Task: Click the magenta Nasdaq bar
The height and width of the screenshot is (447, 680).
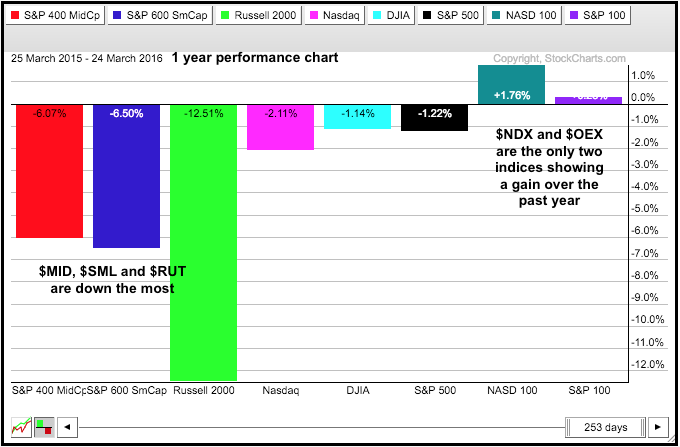Action: click(x=280, y=130)
